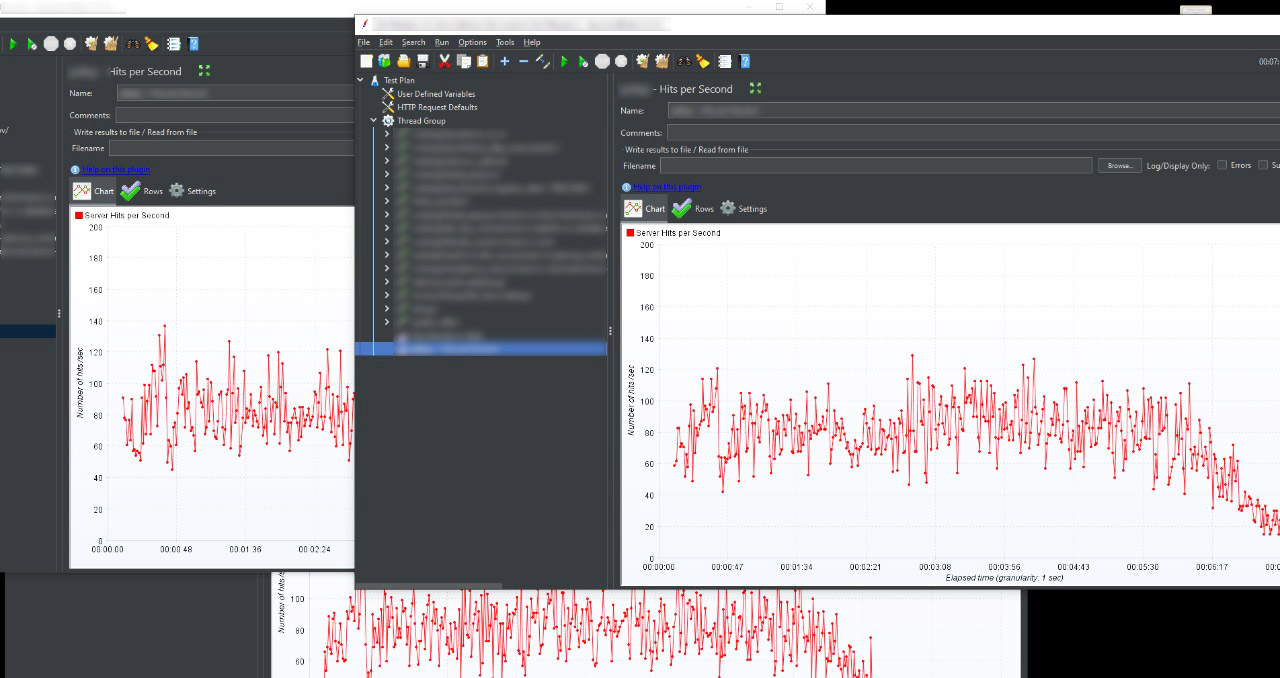
Task: Click the binoculars Search icon in the front window
Action: click(x=685, y=61)
